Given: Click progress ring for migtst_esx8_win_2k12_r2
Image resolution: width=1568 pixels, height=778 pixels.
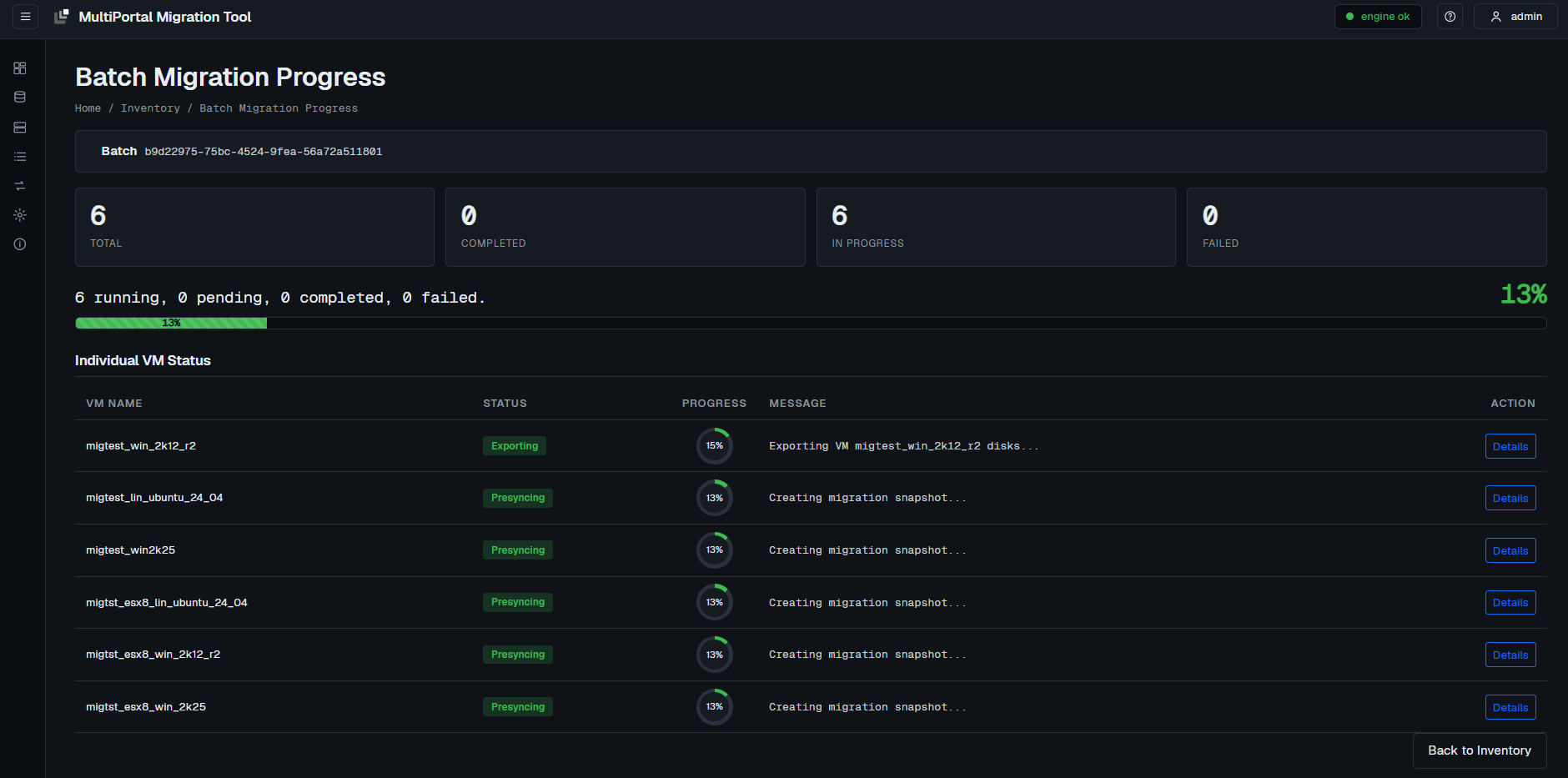Looking at the screenshot, I should click(715, 655).
